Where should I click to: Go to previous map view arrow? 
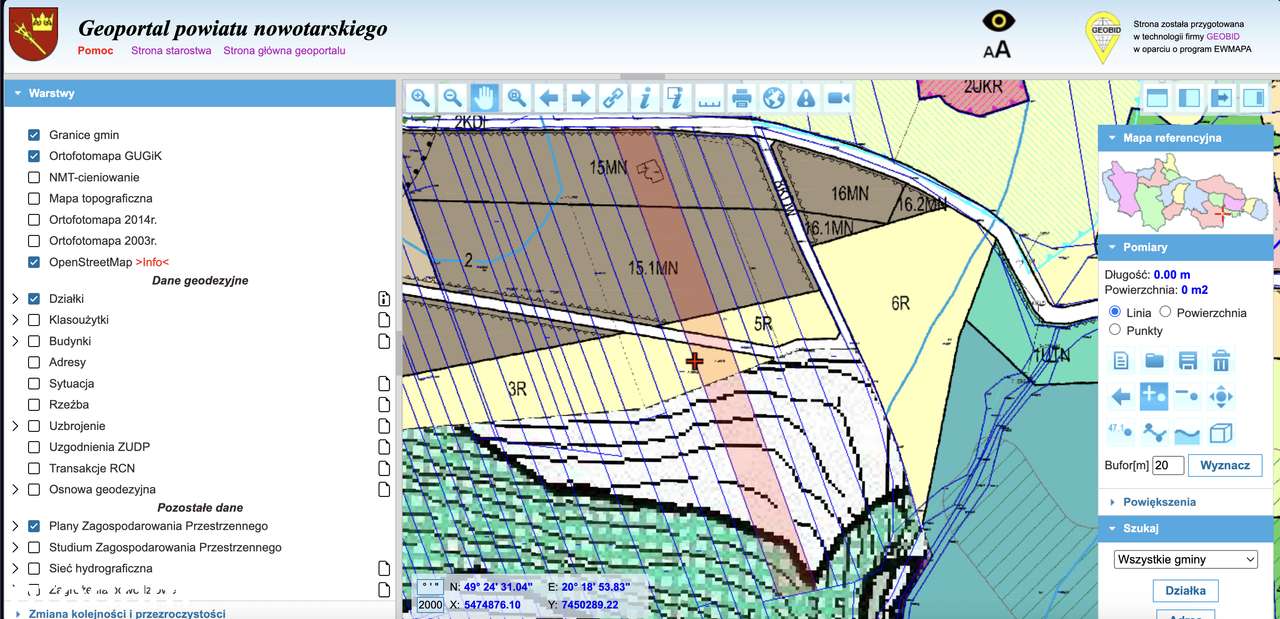pyautogui.click(x=548, y=98)
